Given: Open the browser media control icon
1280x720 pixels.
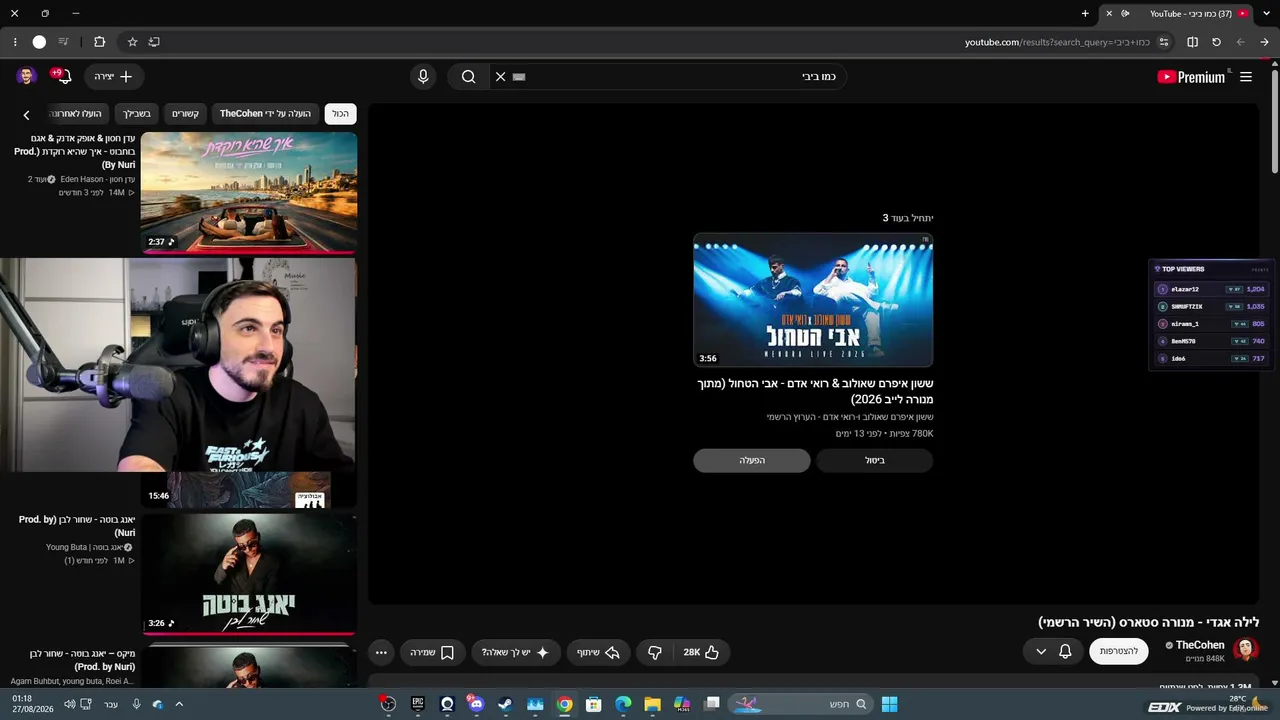Looking at the screenshot, I should [64, 42].
